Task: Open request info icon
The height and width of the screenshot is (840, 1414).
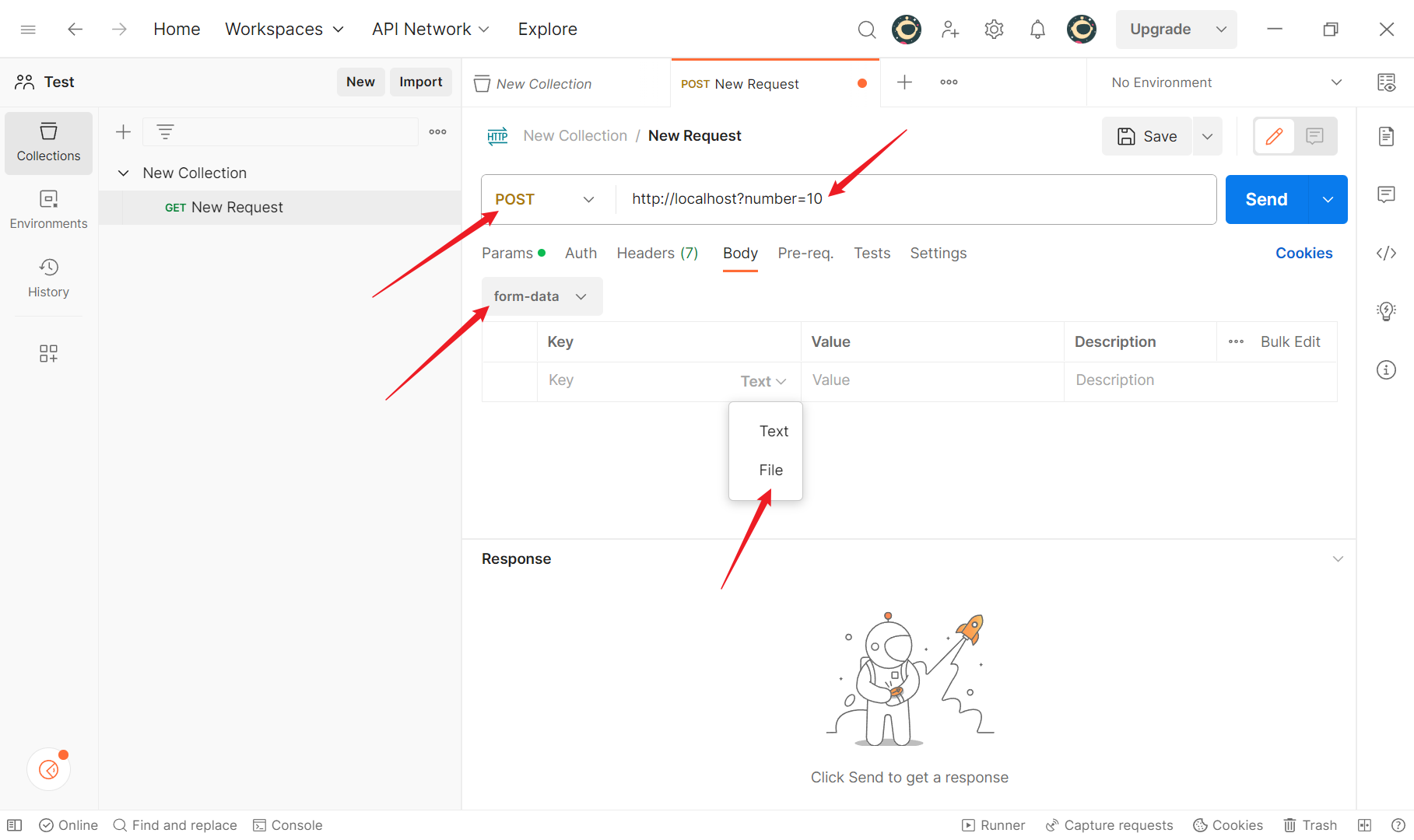Action: [1386, 370]
